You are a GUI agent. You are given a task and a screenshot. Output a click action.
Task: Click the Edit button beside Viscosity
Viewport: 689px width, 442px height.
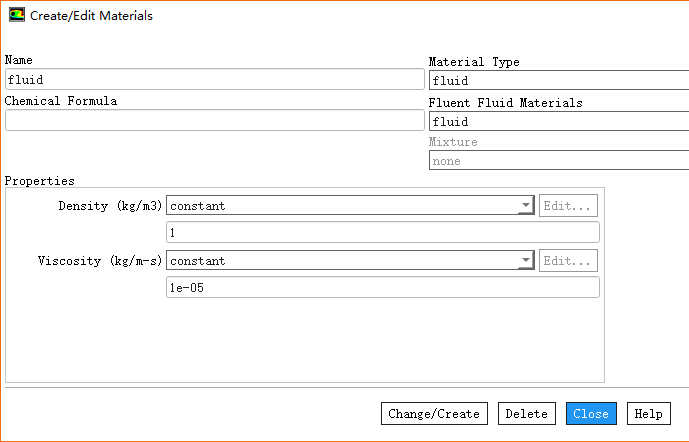click(x=568, y=261)
